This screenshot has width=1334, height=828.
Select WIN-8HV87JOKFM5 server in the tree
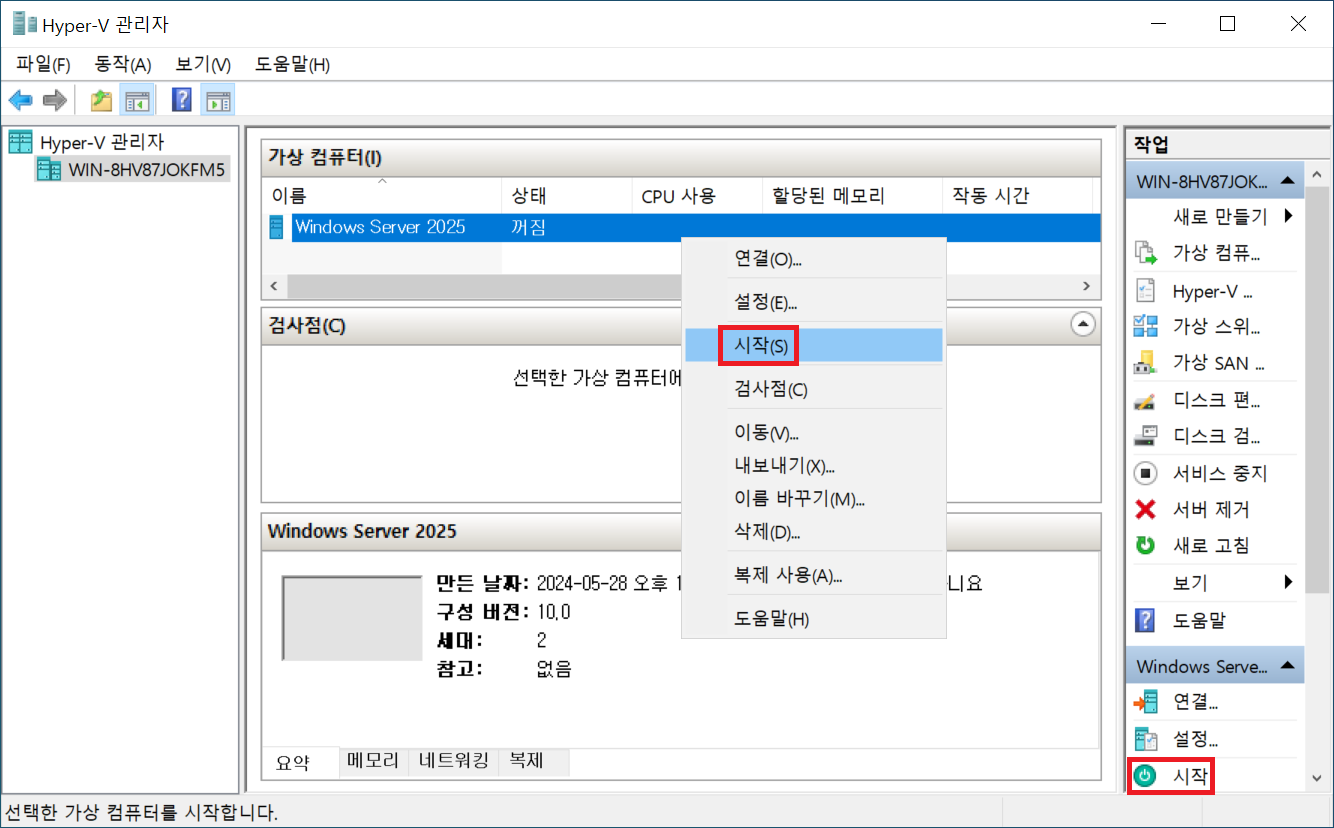coord(146,168)
